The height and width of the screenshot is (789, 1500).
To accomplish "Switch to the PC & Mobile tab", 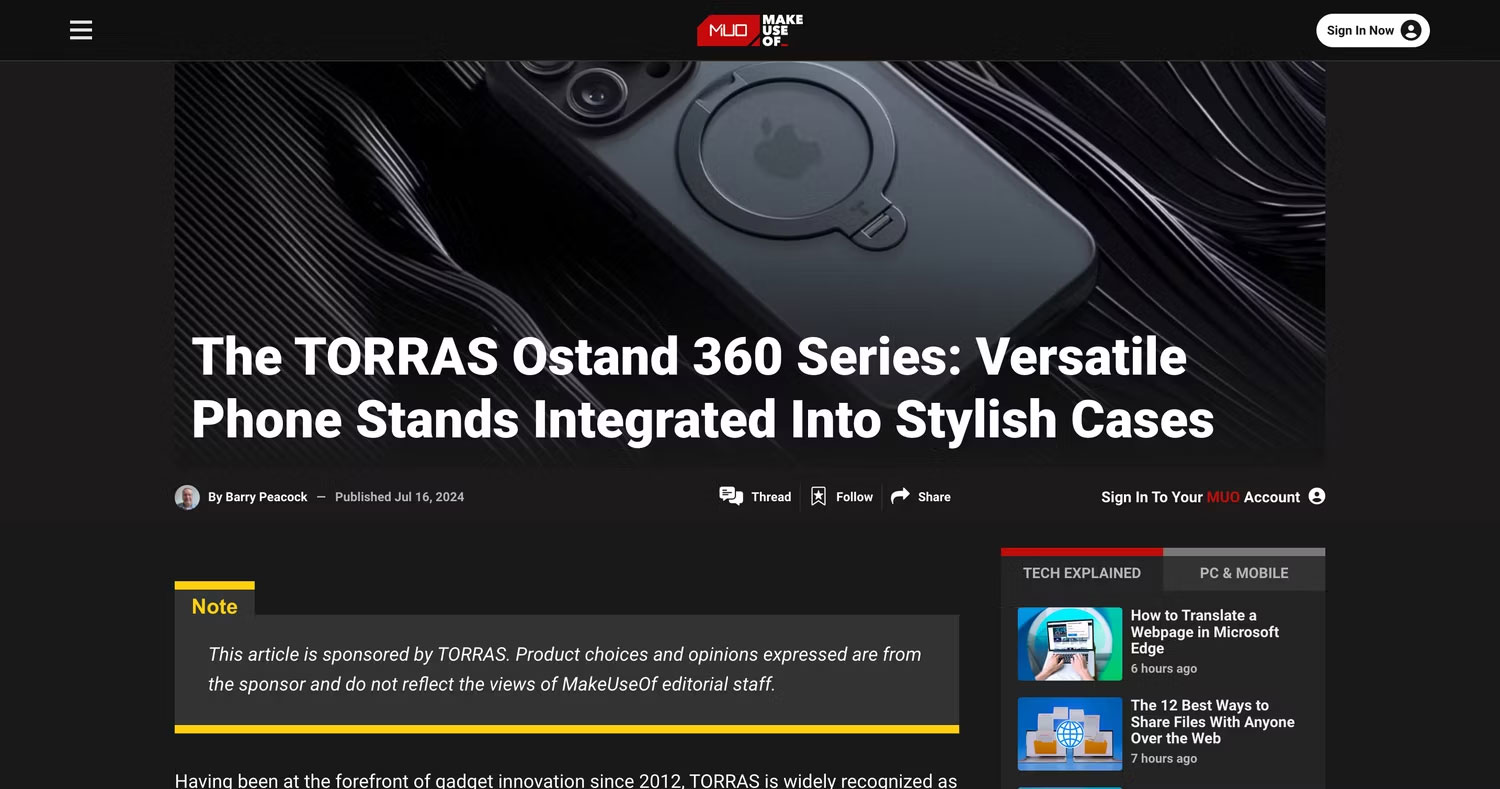I will click(x=1244, y=573).
